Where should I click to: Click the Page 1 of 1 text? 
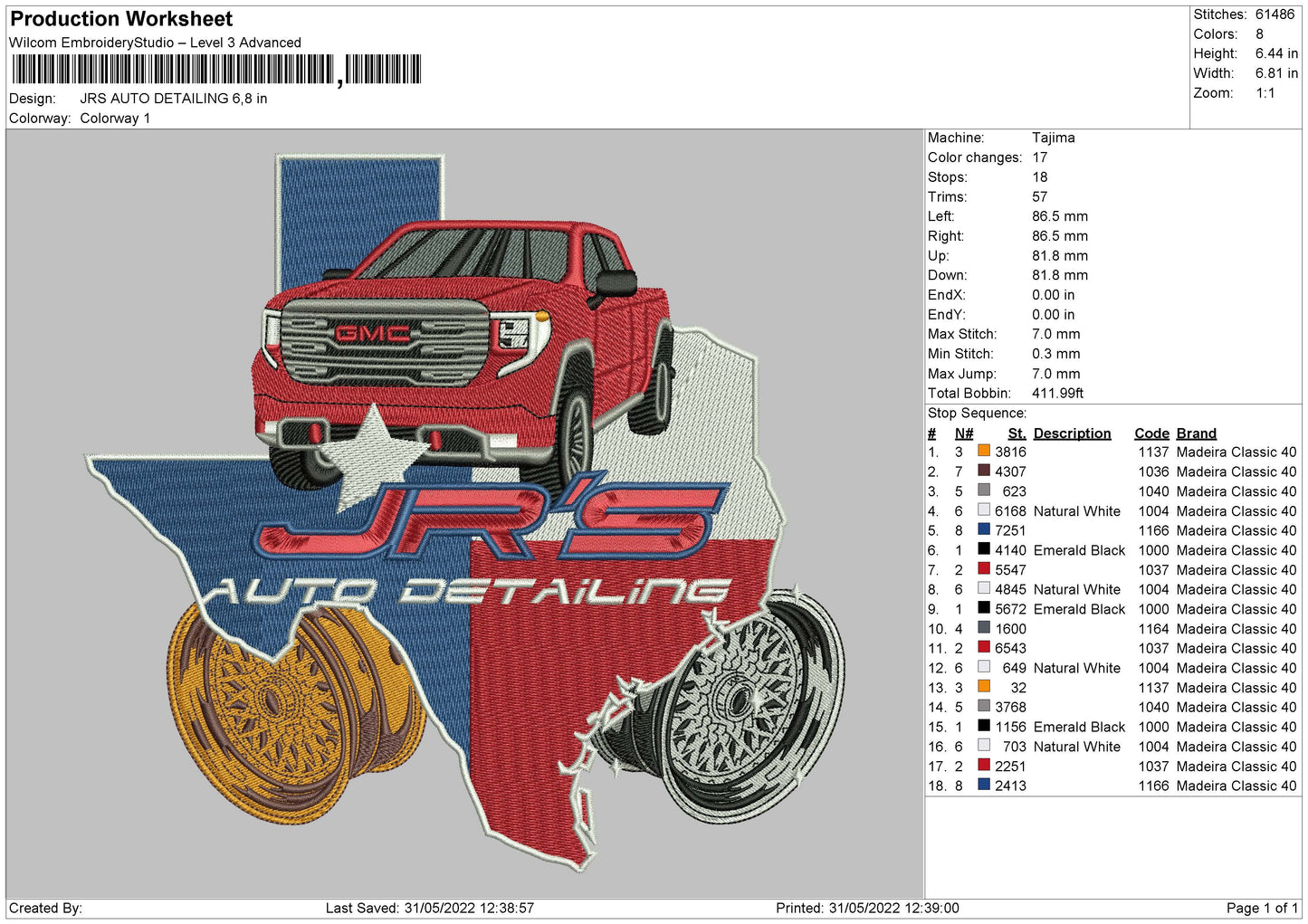click(x=1262, y=908)
